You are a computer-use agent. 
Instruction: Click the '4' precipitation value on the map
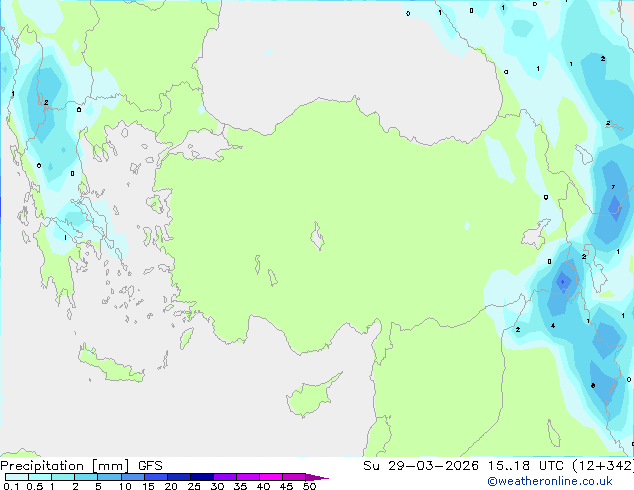coord(553,325)
